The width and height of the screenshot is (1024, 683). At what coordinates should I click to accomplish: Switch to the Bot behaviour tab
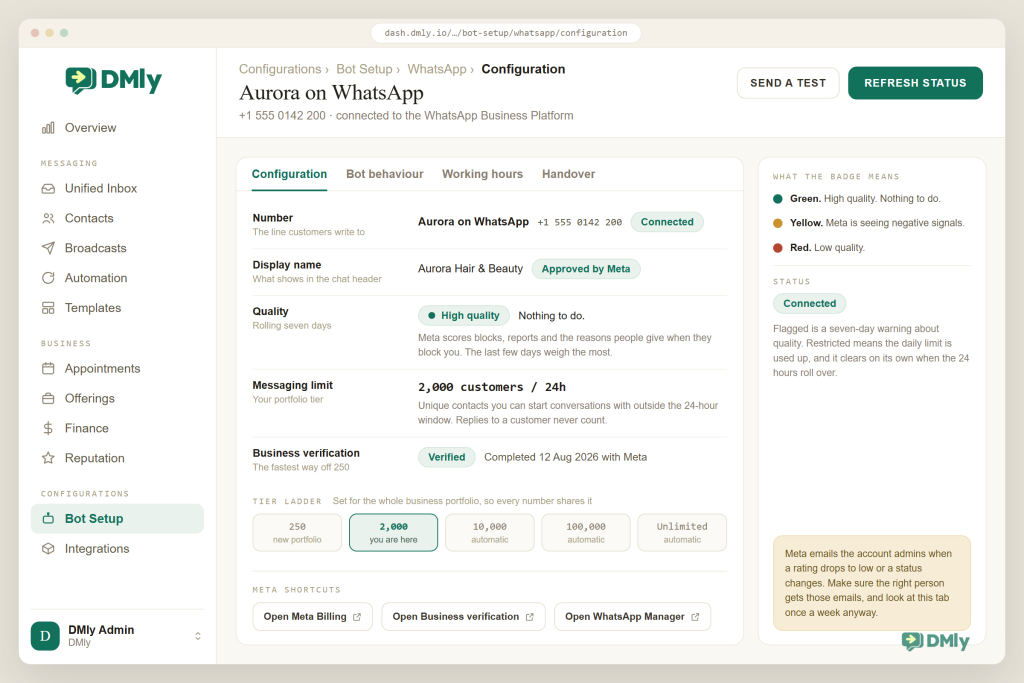pos(385,174)
